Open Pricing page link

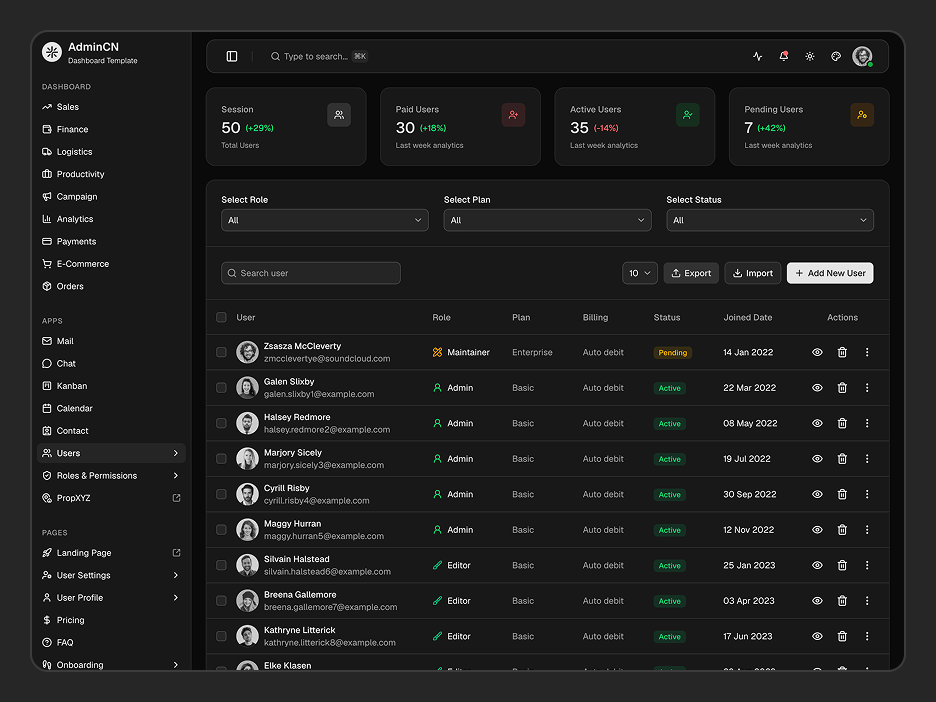click(111, 620)
